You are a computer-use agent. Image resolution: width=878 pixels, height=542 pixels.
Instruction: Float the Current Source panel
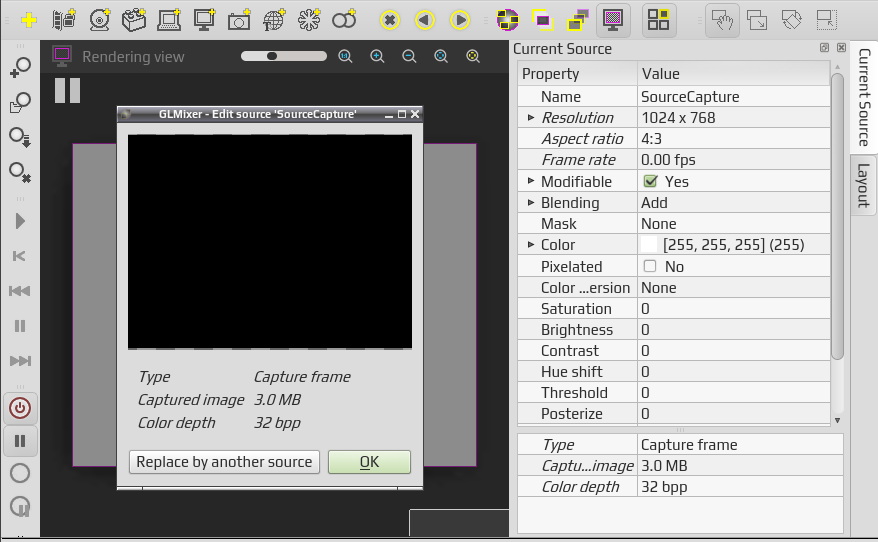tap(824, 48)
